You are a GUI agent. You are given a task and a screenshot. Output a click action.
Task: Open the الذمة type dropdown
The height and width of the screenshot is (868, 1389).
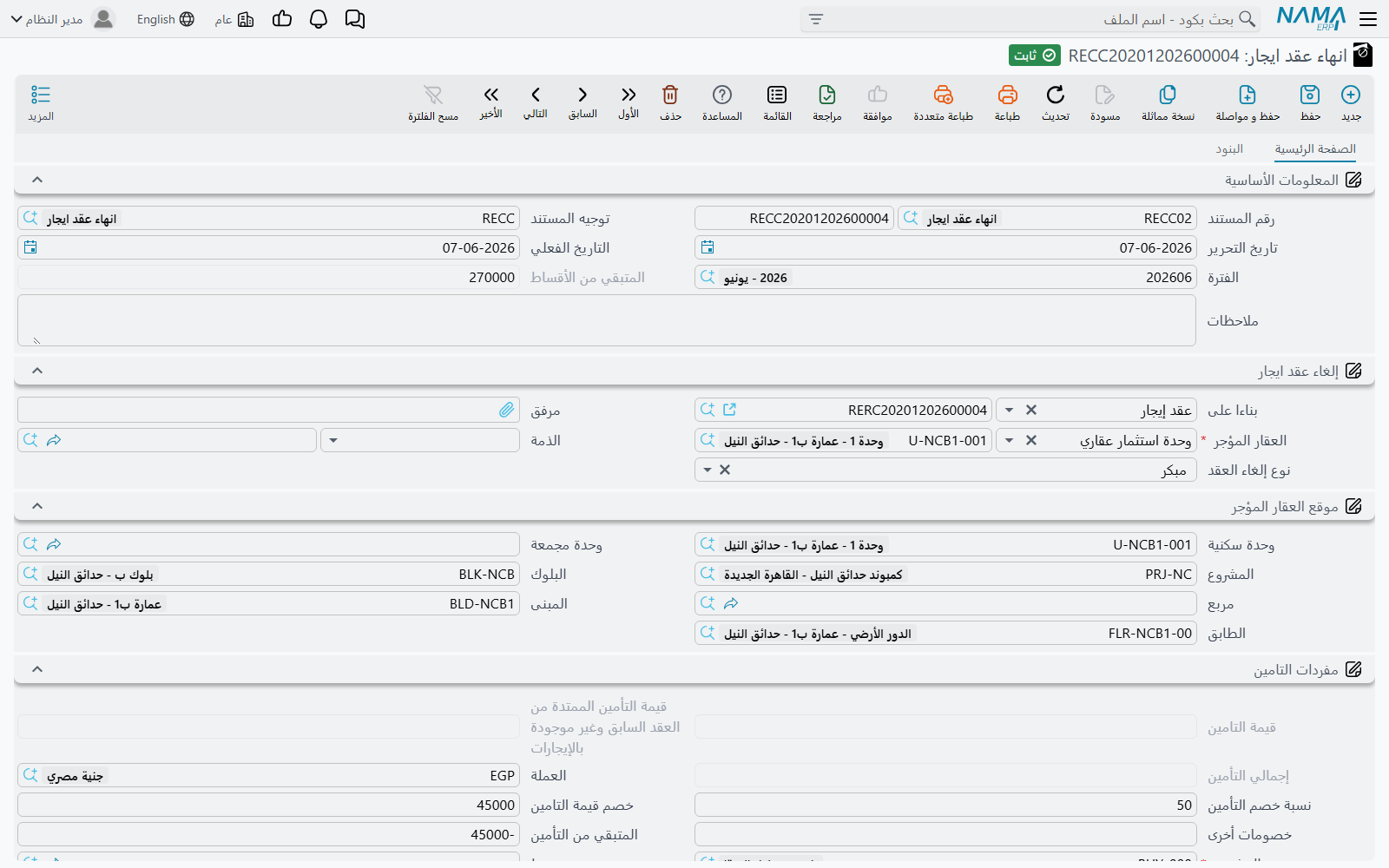pyautogui.click(x=333, y=441)
